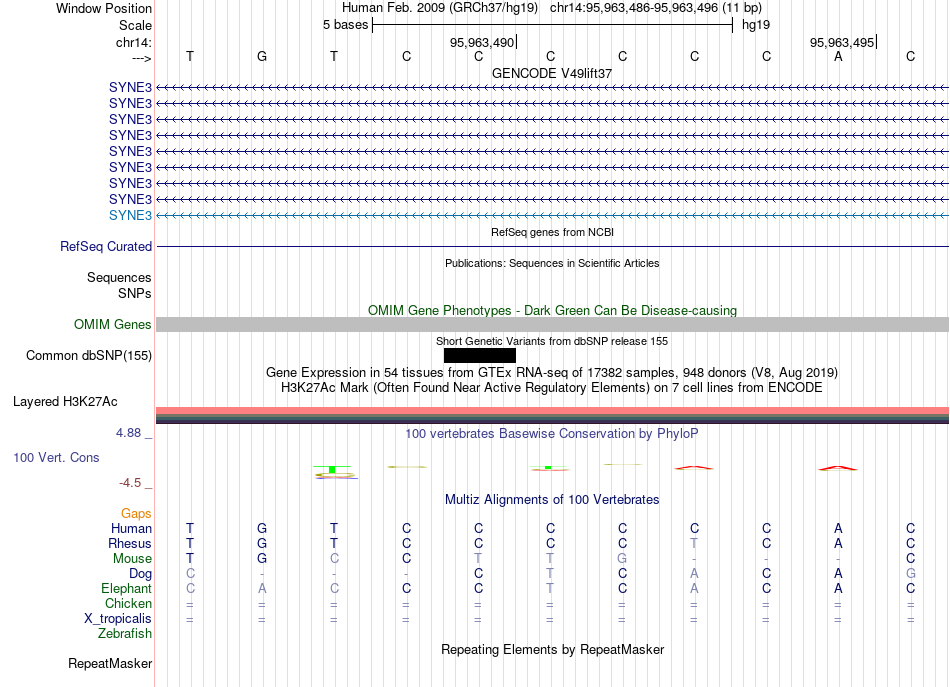
Task: Click the RefSeq Curated track label
Action: (106, 247)
